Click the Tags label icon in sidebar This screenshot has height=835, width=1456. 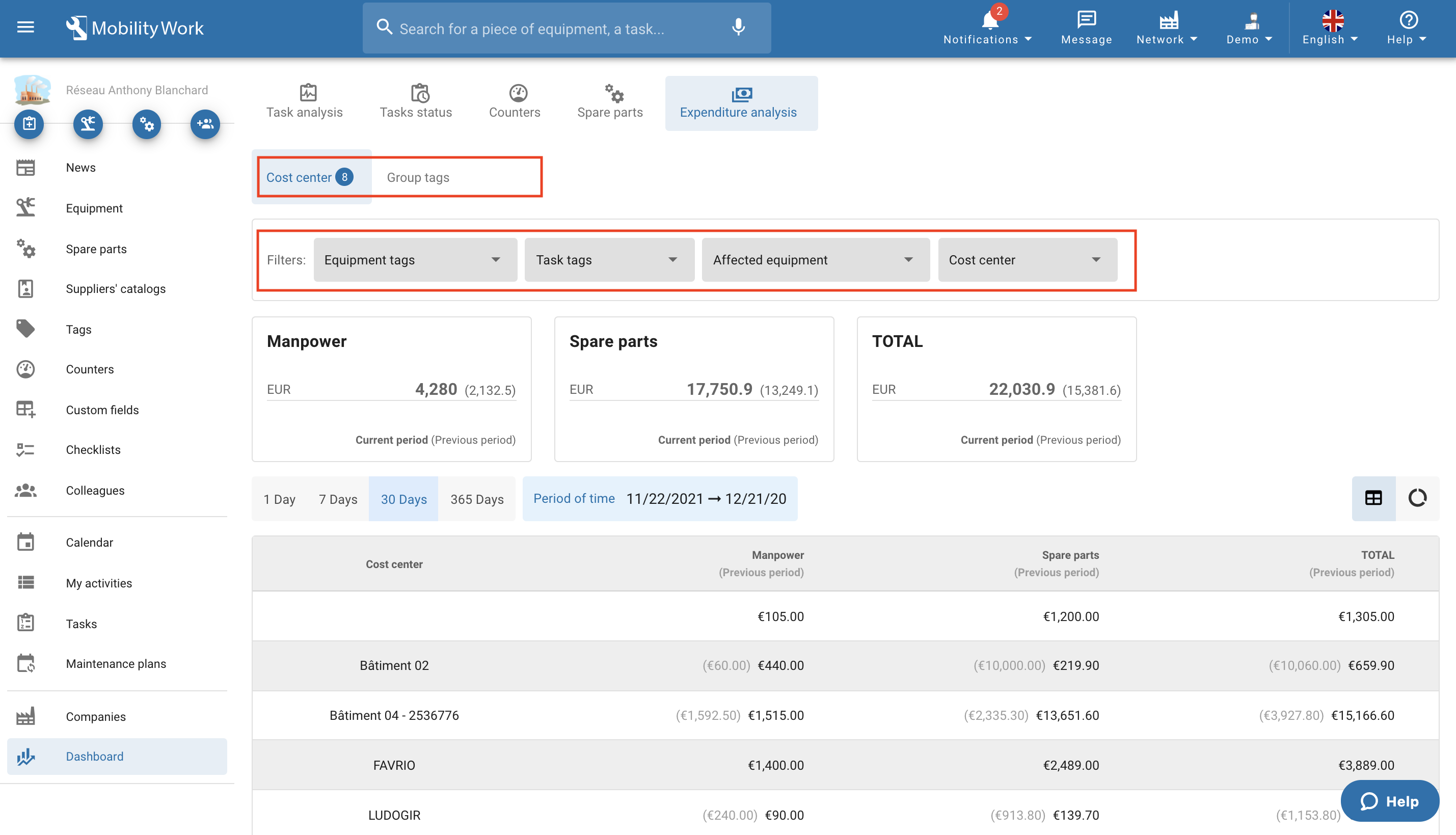(25, 329)
